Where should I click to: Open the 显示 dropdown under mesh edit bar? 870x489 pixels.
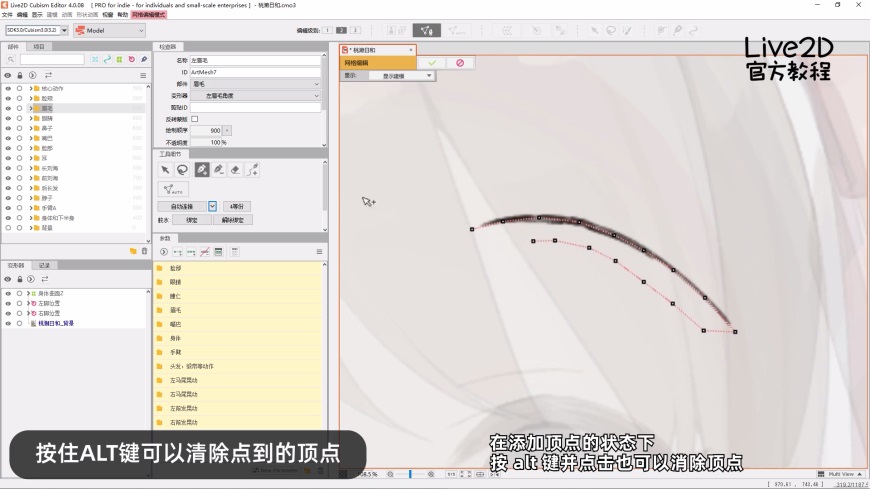pyautogui.click(x=402, y=75)
